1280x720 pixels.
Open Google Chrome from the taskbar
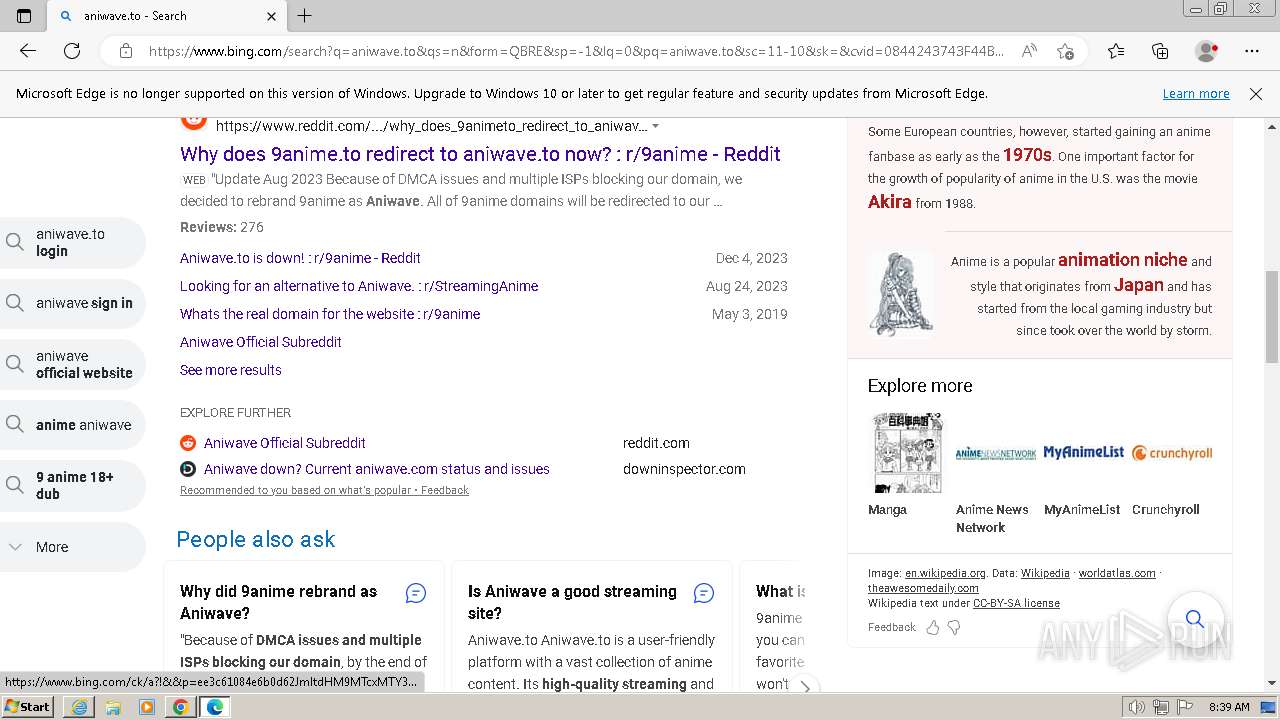180,707
